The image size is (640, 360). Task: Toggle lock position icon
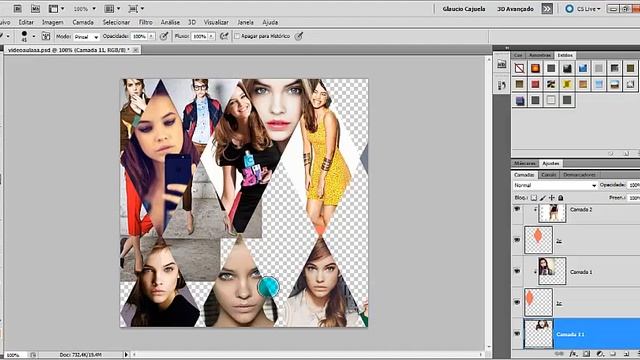(x=552, y=198)
